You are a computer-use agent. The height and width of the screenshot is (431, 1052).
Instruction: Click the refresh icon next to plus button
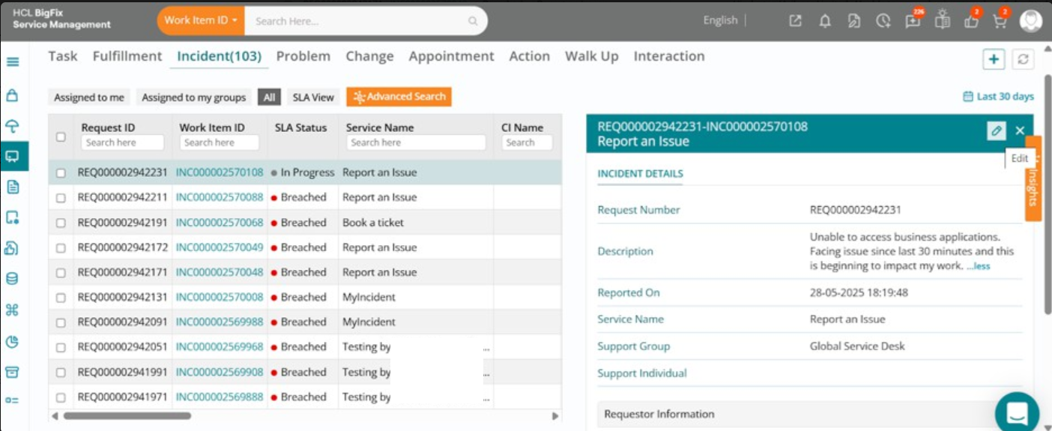coord(1022,59)
